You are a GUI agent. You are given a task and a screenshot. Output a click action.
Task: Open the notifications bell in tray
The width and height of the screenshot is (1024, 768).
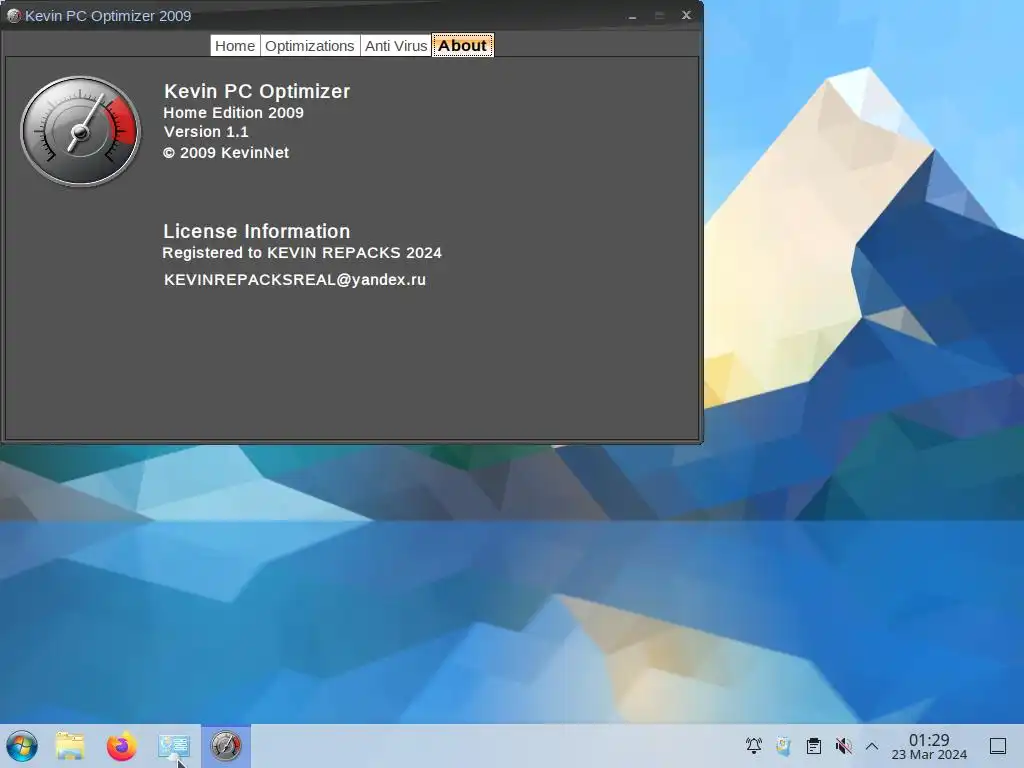[754, 746]
